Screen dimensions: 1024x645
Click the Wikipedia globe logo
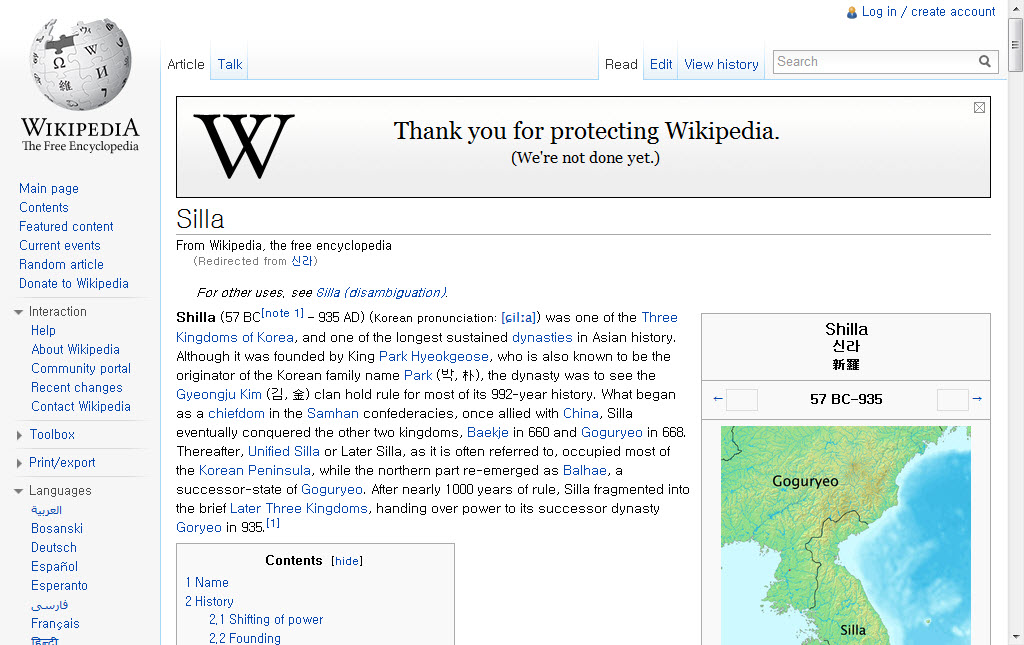pos(80,65)
